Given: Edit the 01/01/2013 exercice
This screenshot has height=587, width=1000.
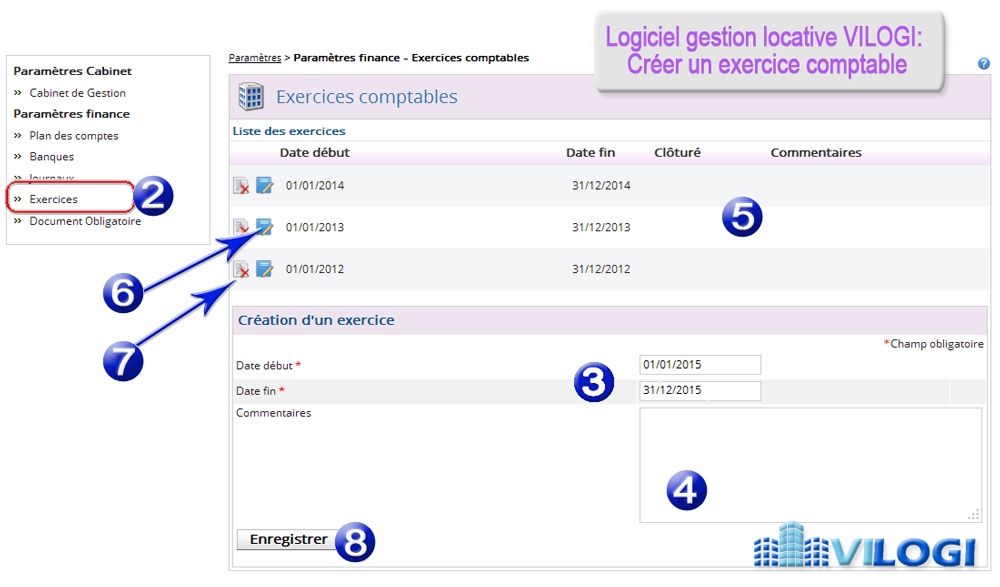Looking at the screenshot, I should pyautogui.click(x=265, y=227).
